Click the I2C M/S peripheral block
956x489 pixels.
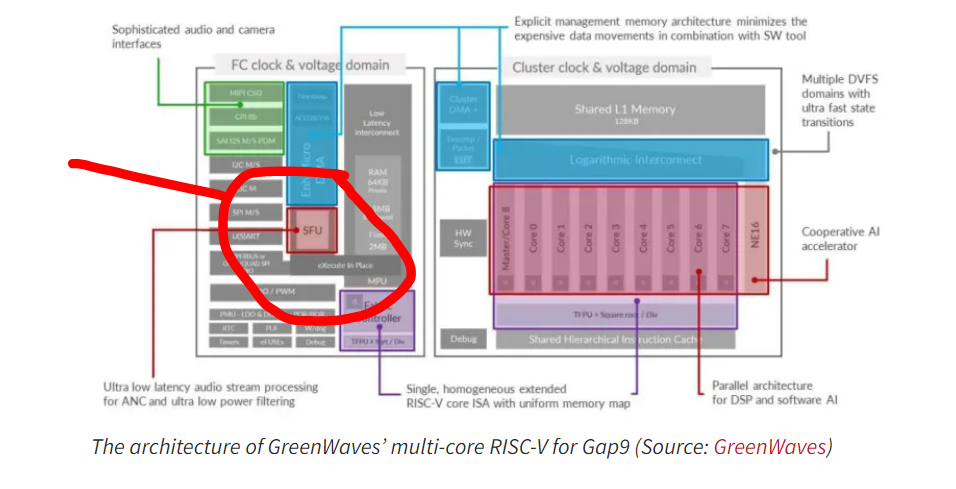click(244, 164)
